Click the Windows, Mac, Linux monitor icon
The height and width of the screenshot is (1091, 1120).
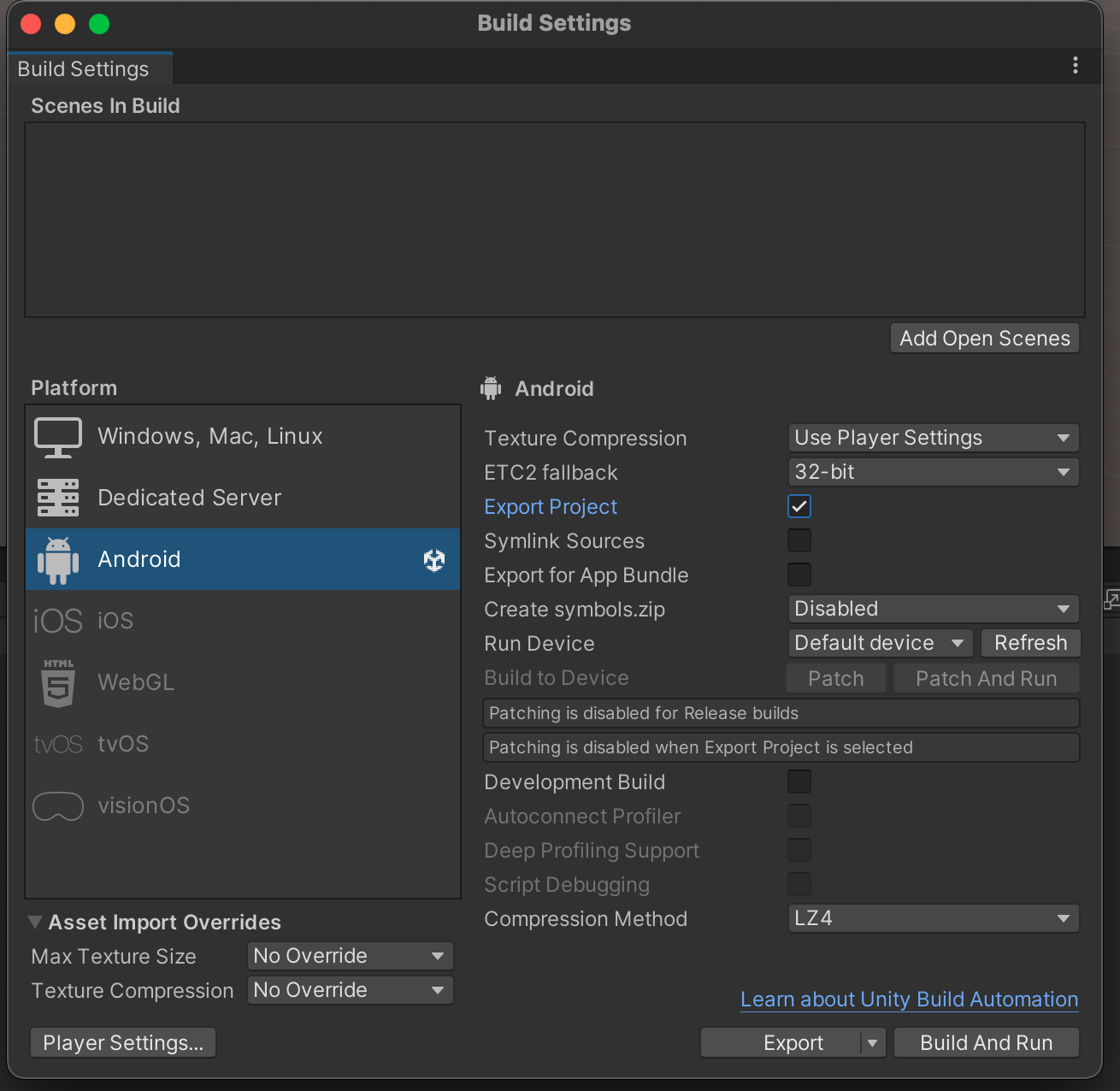58,437
